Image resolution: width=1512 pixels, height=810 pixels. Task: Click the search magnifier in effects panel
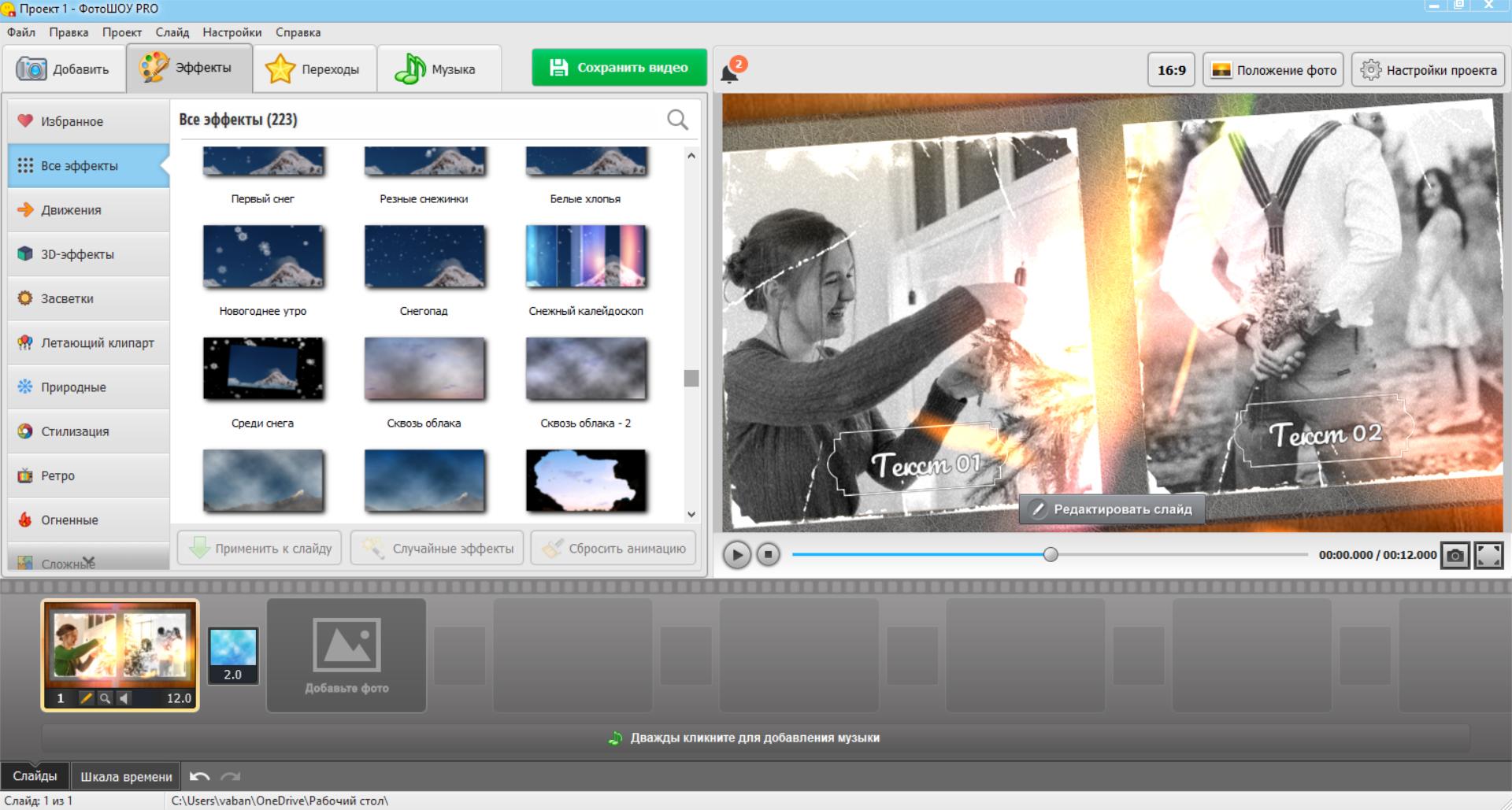[677, 120]
